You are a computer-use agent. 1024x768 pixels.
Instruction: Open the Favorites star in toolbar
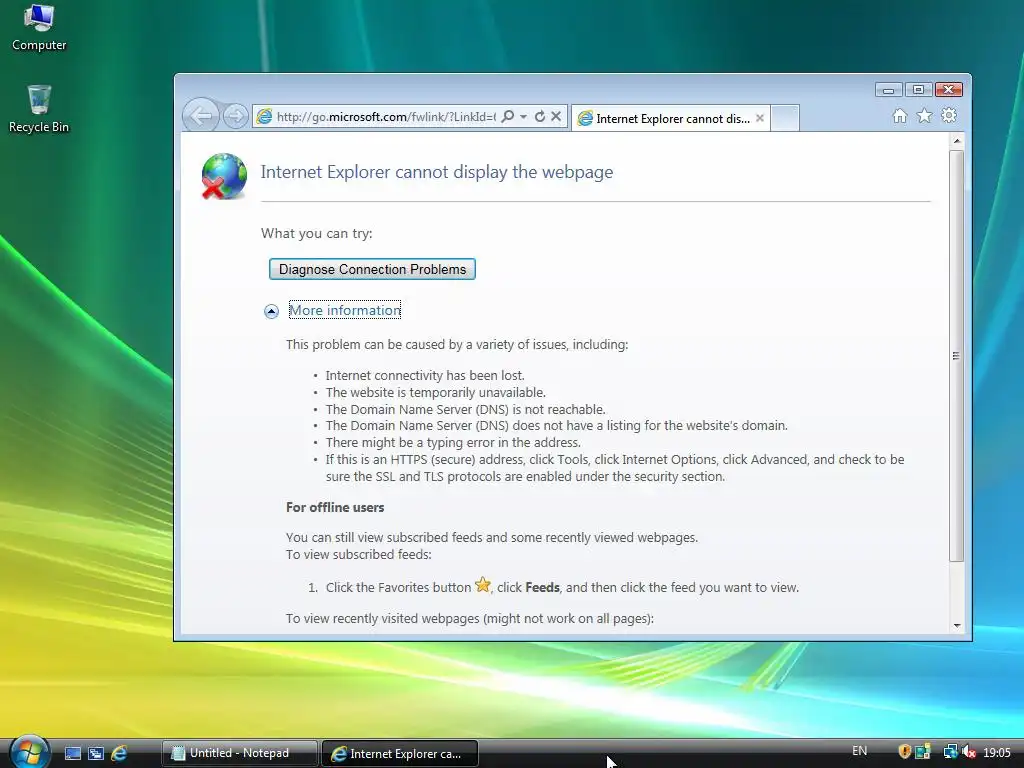click(x=924, y=116)
